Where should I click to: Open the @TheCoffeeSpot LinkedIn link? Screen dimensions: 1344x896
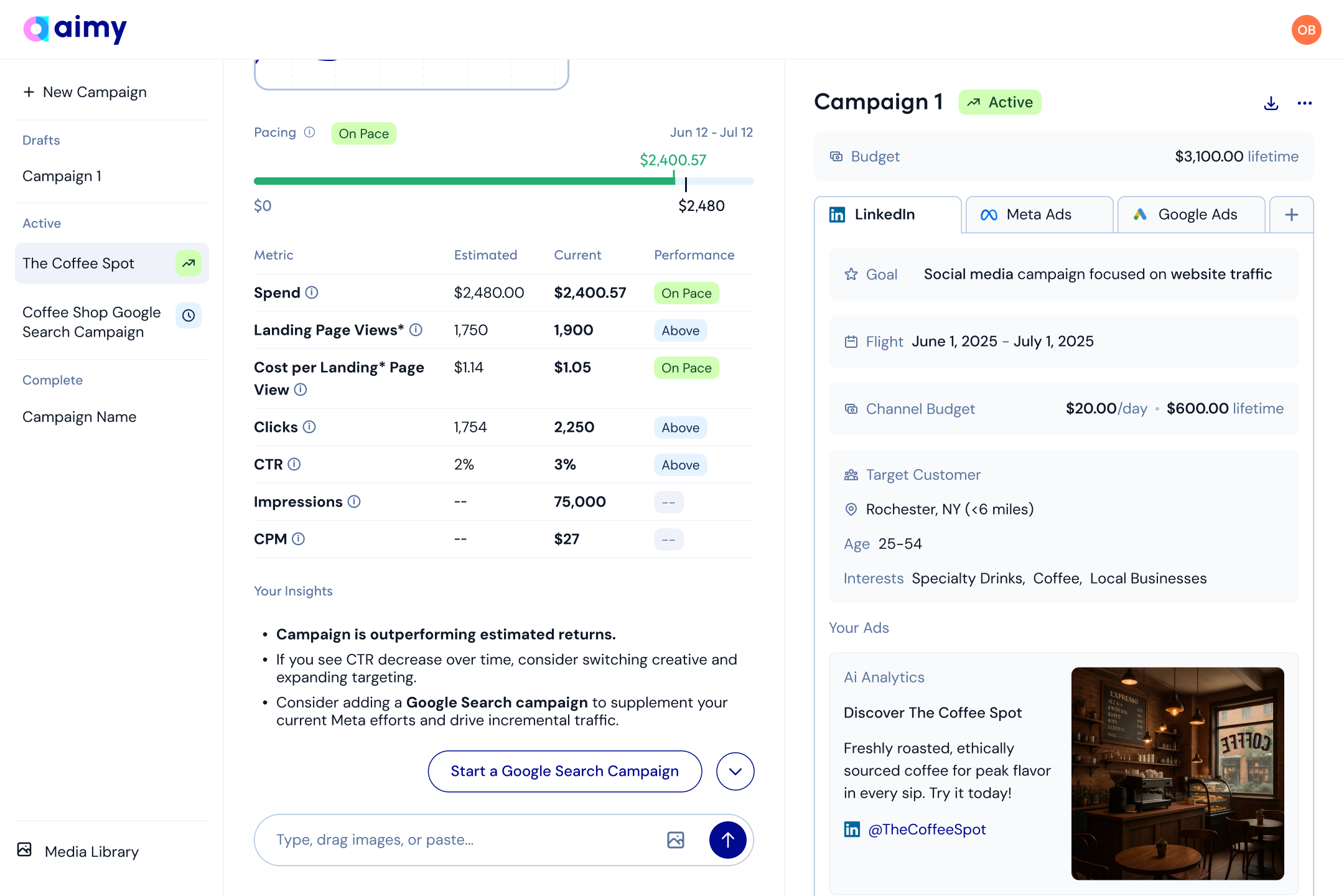(926, 829)
